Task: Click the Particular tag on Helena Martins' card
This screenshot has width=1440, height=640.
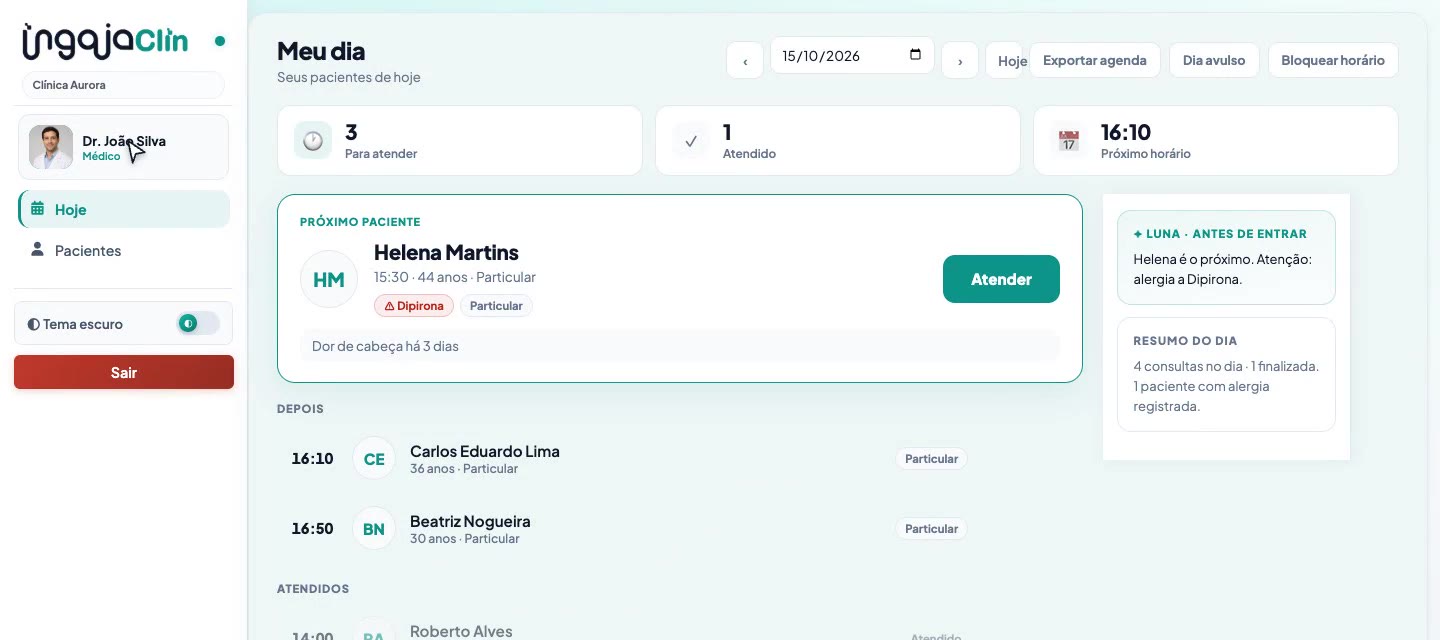Action: click(x=496, y=306)
